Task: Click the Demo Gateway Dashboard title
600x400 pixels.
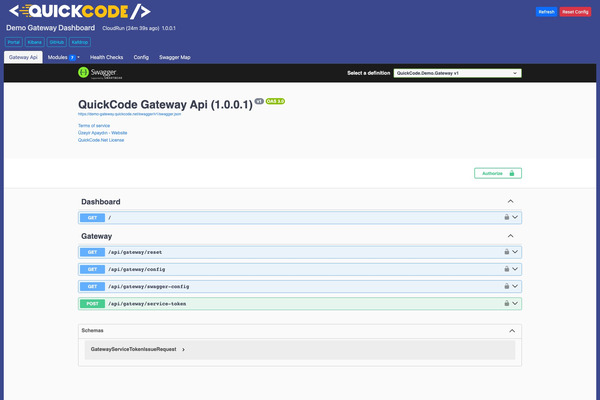Action: 51,28
